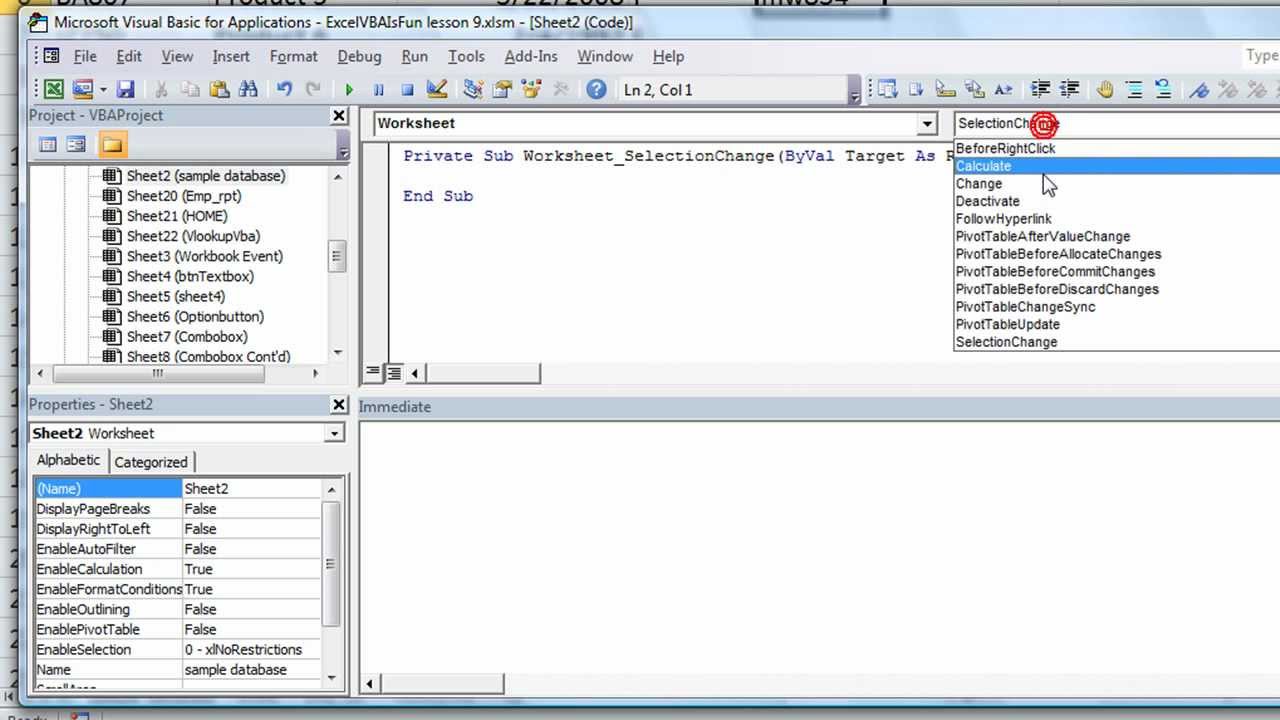Image resolution: width=1280 pixels, height=720 pixels.
Task: Click the Name property value sample database
Action: click(252, 670)
